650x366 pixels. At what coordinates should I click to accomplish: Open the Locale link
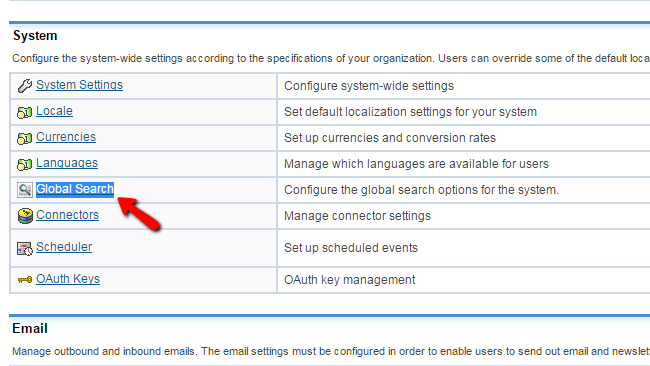pyautogui.click(x=54, y=111)
